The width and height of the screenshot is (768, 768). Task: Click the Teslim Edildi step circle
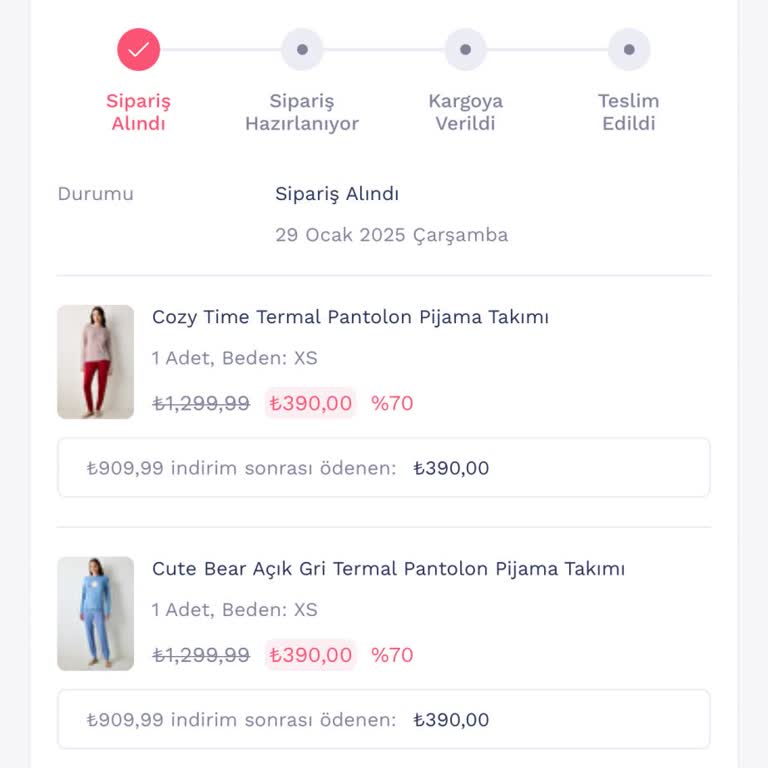coord(629,49)
